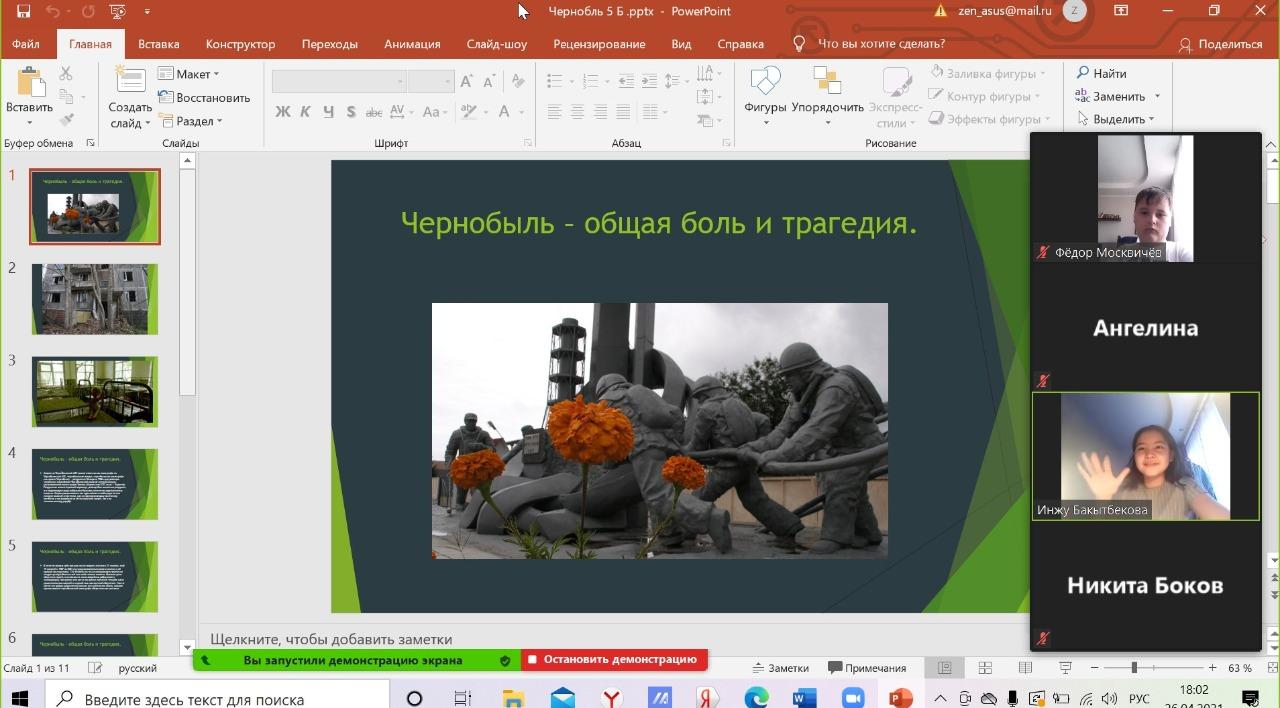Expand the Section (Раздел) dropdown
Screen dimensions: 1280x708
coord(191,121)
